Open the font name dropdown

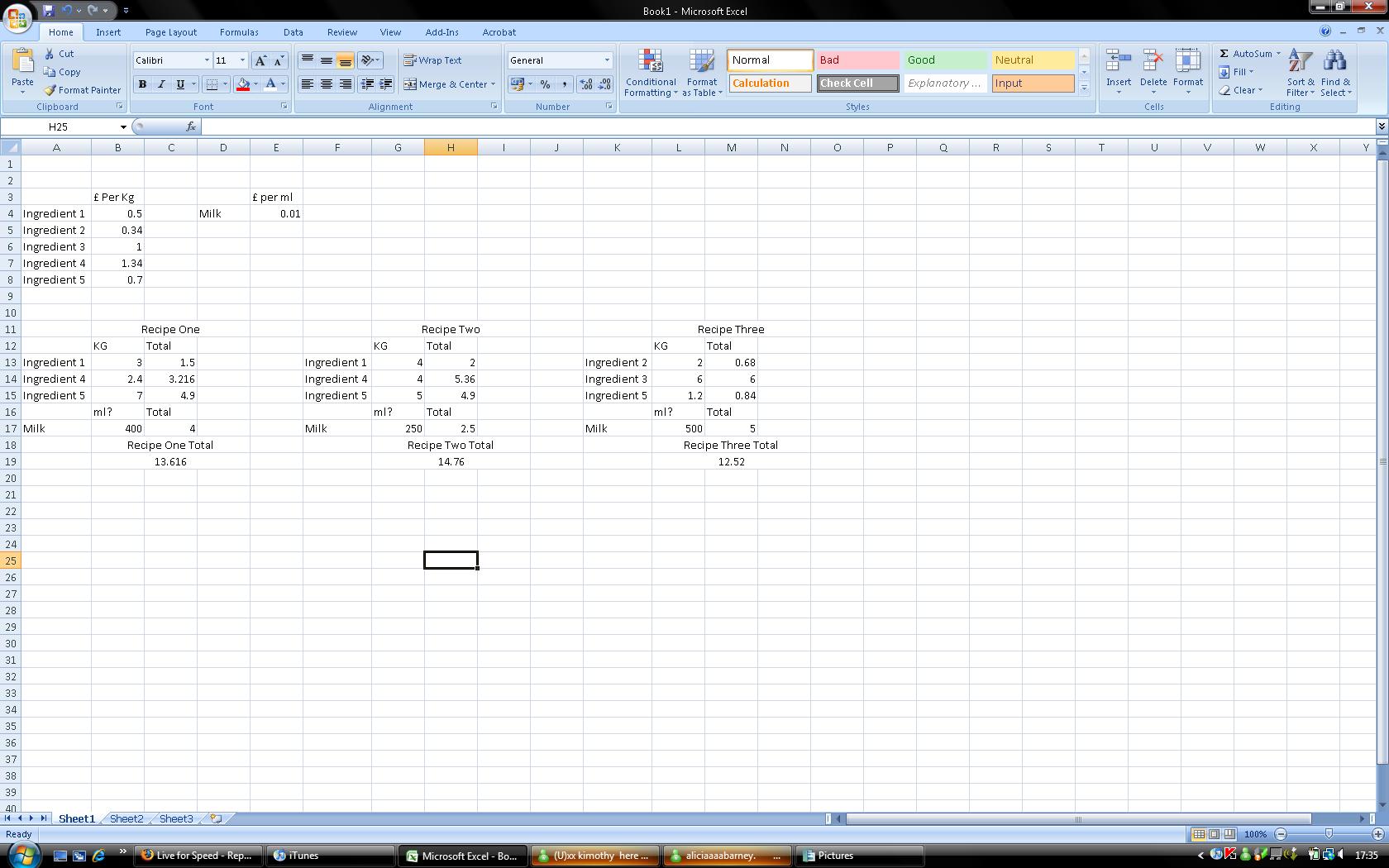pos(207,60)
